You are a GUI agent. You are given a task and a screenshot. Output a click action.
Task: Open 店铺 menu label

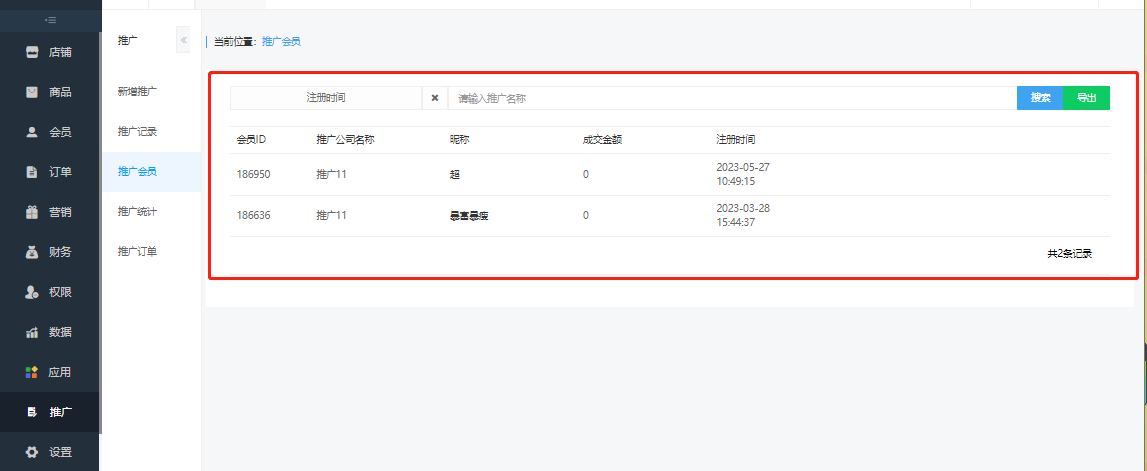pyautogui.click(x=60, y=53)
